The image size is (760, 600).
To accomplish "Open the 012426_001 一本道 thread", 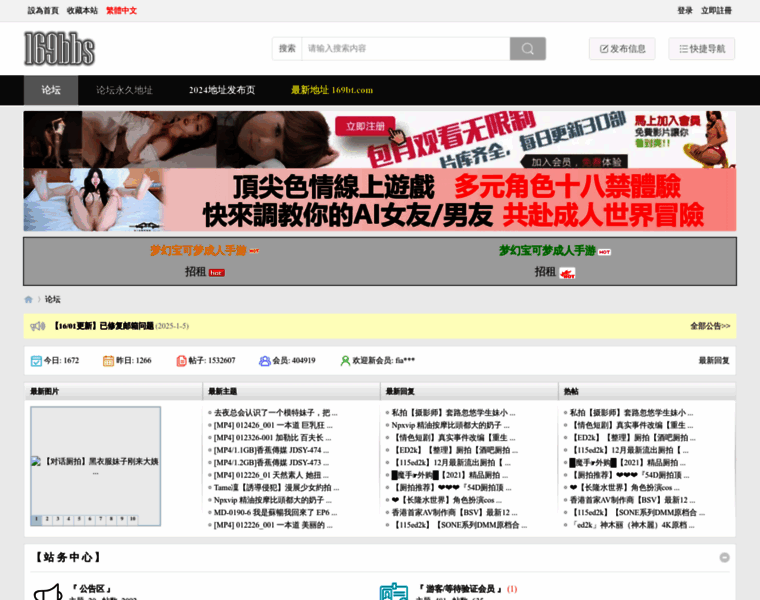I will (273, 426).
